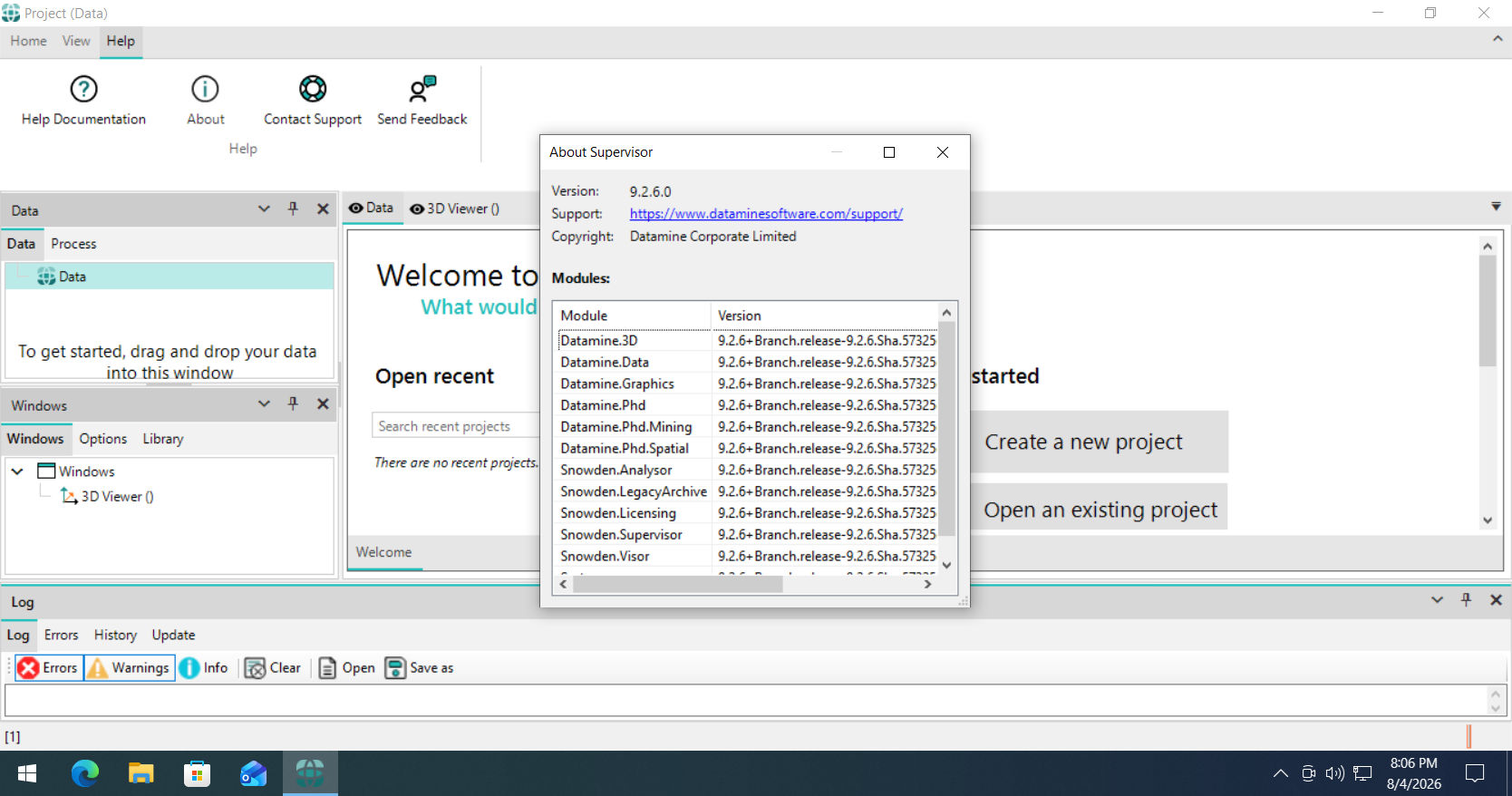Pin the Log panel
1512x796 pixels.
(1466, 599)
